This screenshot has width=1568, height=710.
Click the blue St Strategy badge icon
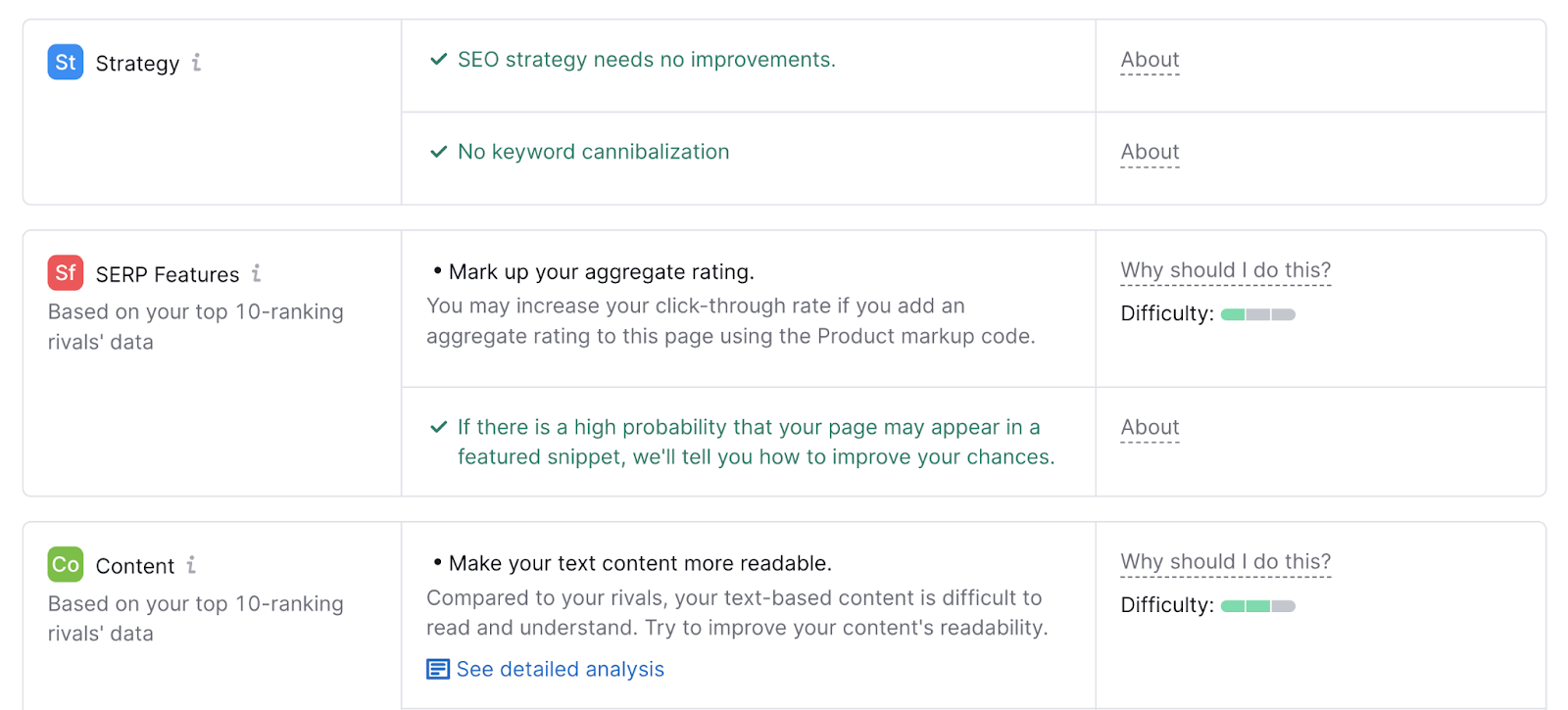[66, 63]
